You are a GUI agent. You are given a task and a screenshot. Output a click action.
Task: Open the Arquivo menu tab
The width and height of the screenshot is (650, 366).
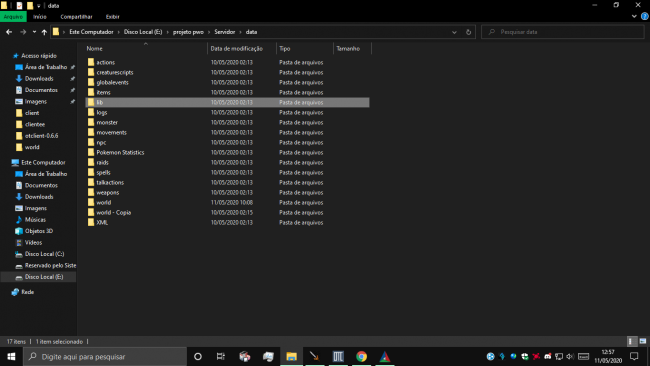click(13, 17)
